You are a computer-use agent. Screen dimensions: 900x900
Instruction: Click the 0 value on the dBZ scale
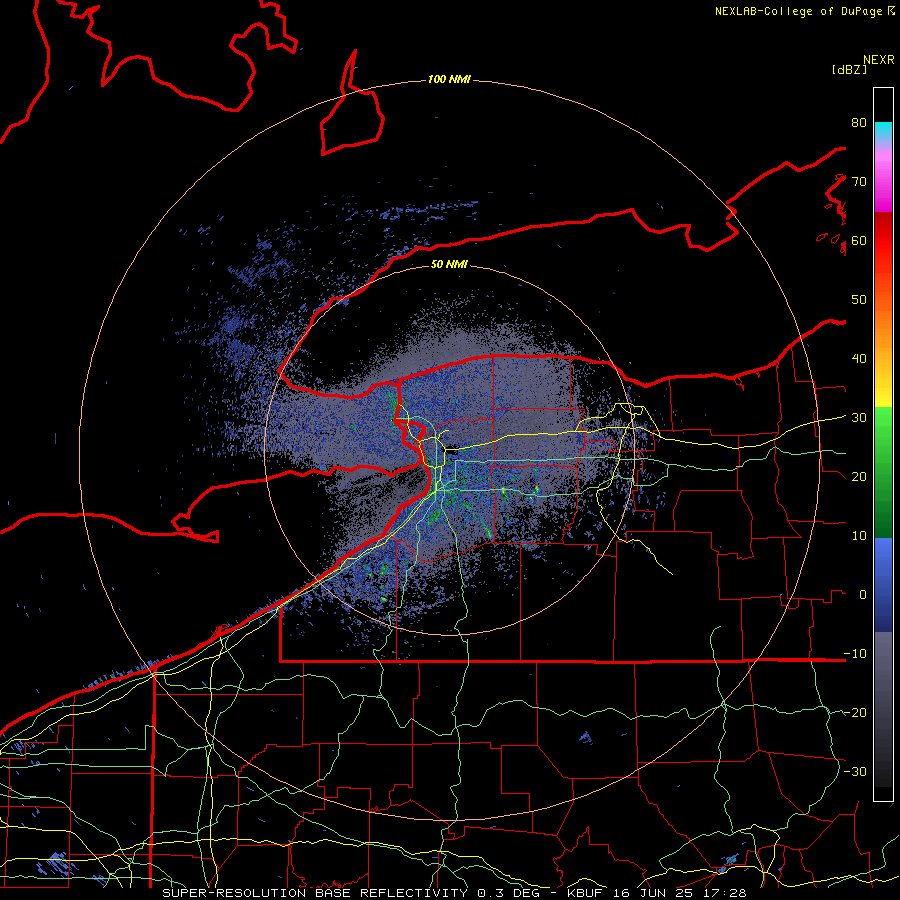tap(863, 595)
